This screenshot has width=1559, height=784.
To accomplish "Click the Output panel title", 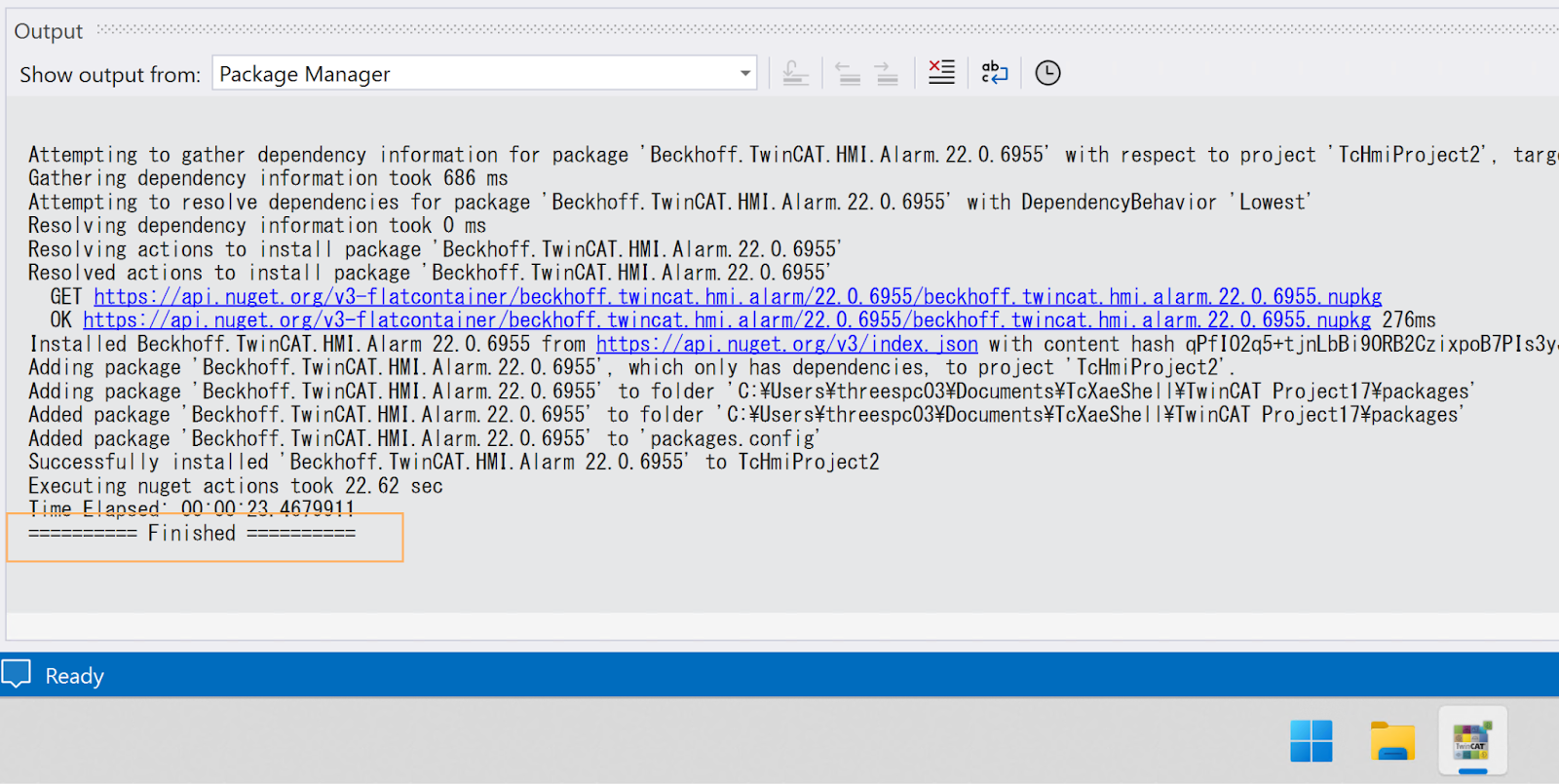I will pyautogui.click(x=49, y=31).
